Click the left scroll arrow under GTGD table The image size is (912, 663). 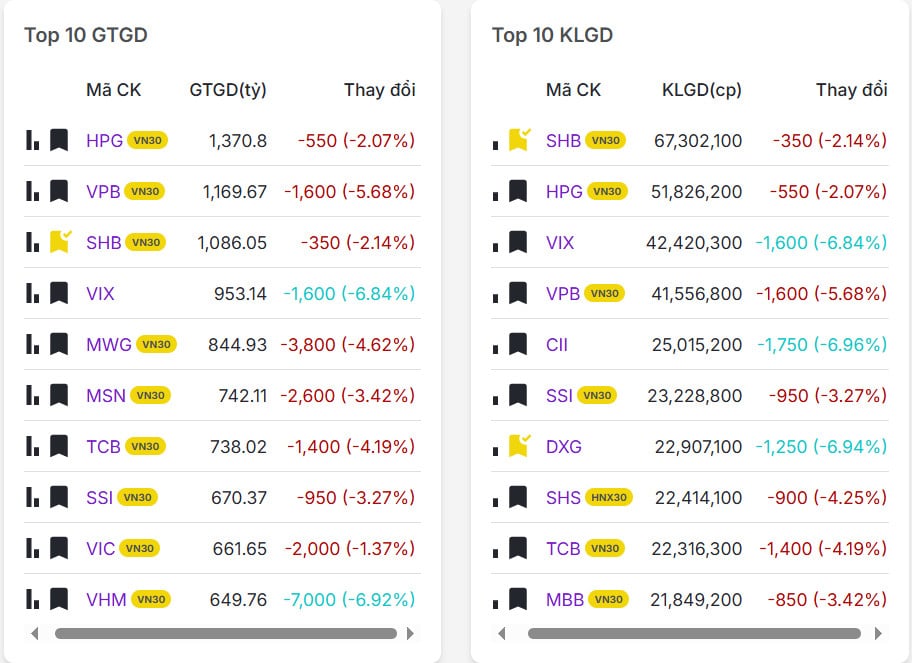pyautogui.click(x=34, y=633)
